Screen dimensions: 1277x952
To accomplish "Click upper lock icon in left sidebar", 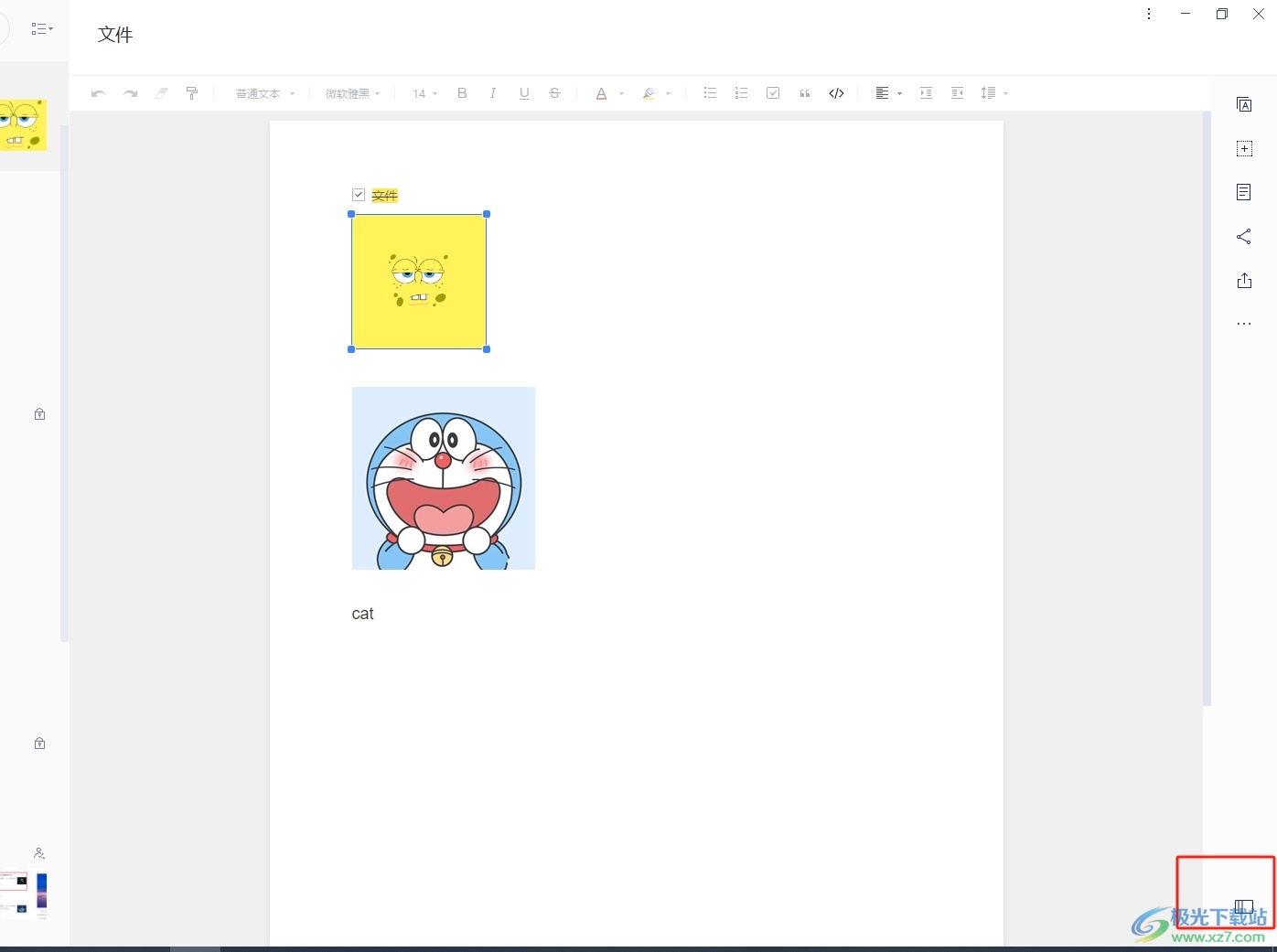I will pos(39,414).
